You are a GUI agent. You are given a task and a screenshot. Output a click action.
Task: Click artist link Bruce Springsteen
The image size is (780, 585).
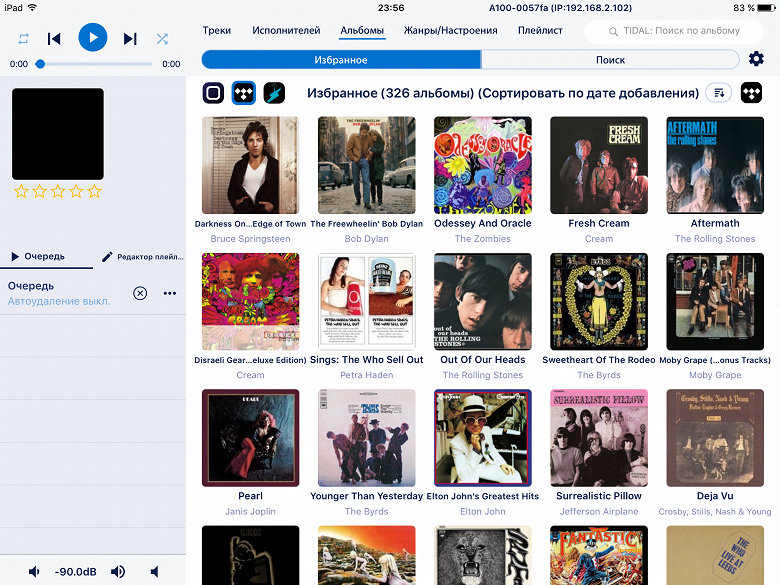(x=250, y=239)
